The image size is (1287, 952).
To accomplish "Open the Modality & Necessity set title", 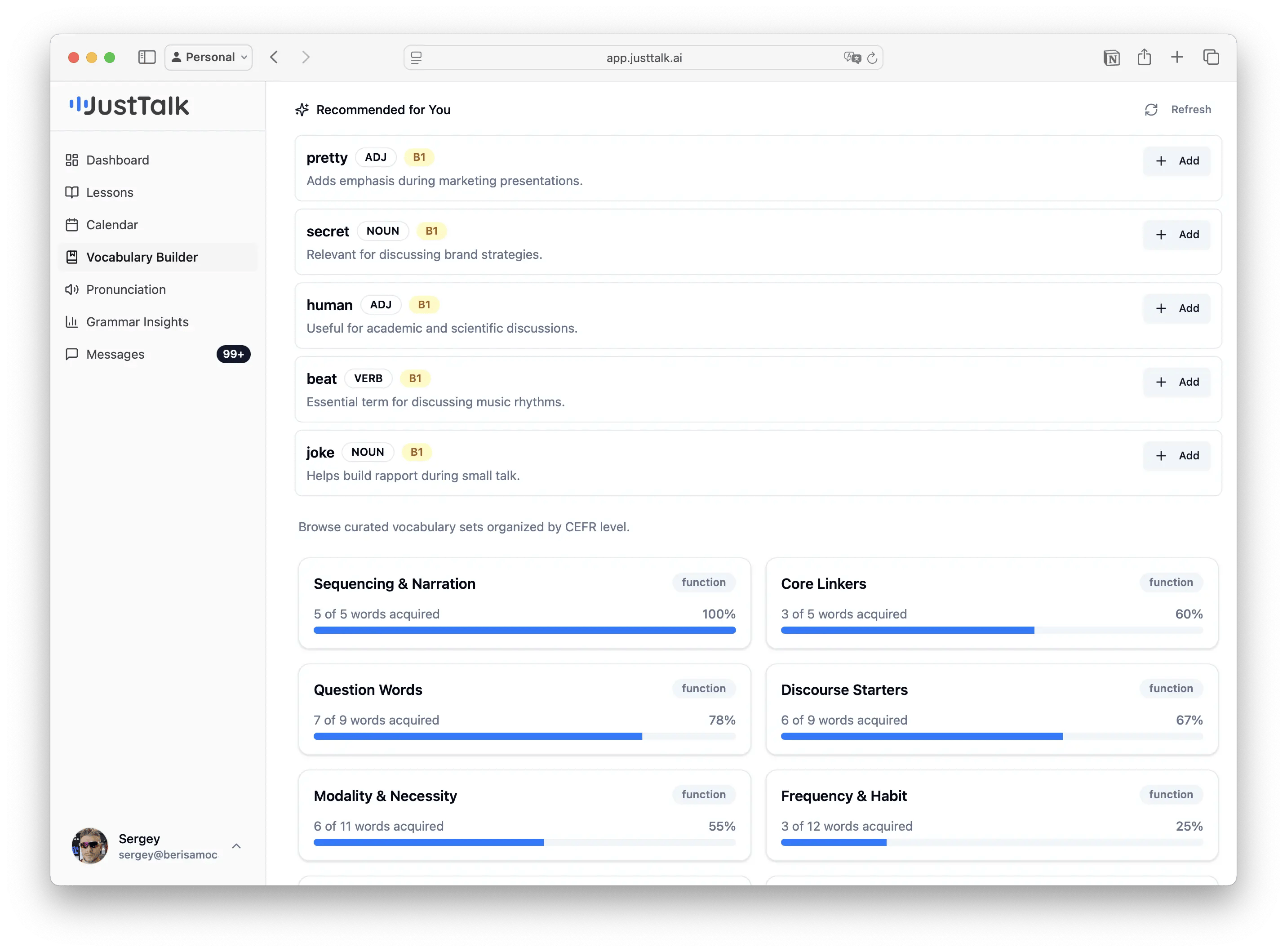I will pos(386,796).
